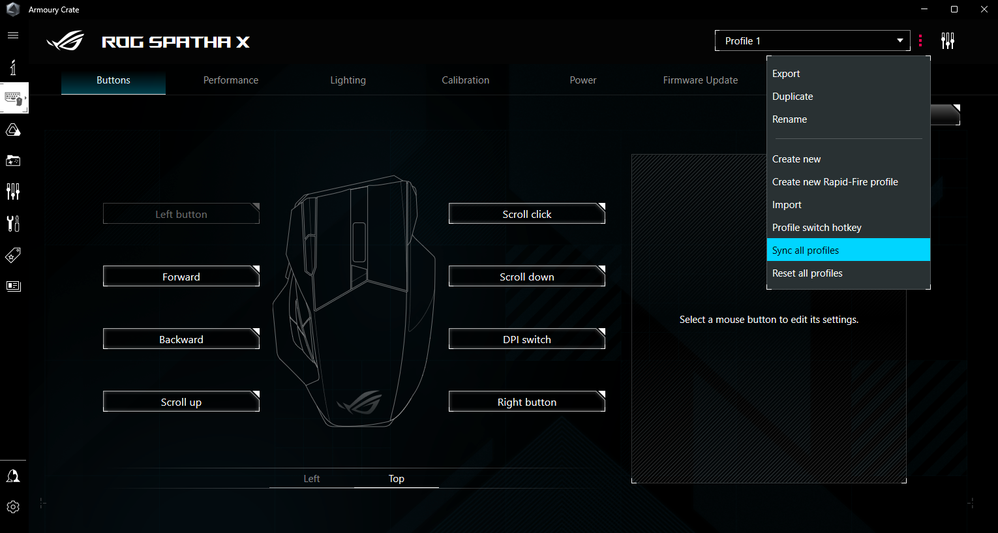Switch to the Lighting tab

(x=348, y=80)
